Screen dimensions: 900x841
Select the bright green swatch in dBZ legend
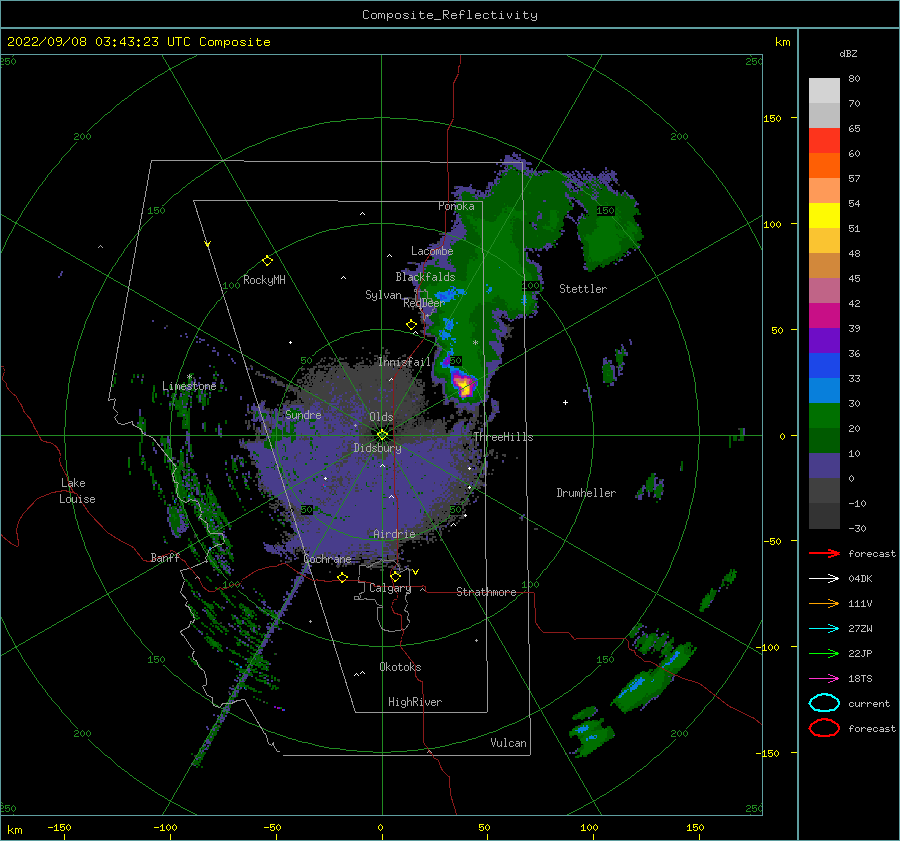(x=824, y=416)
